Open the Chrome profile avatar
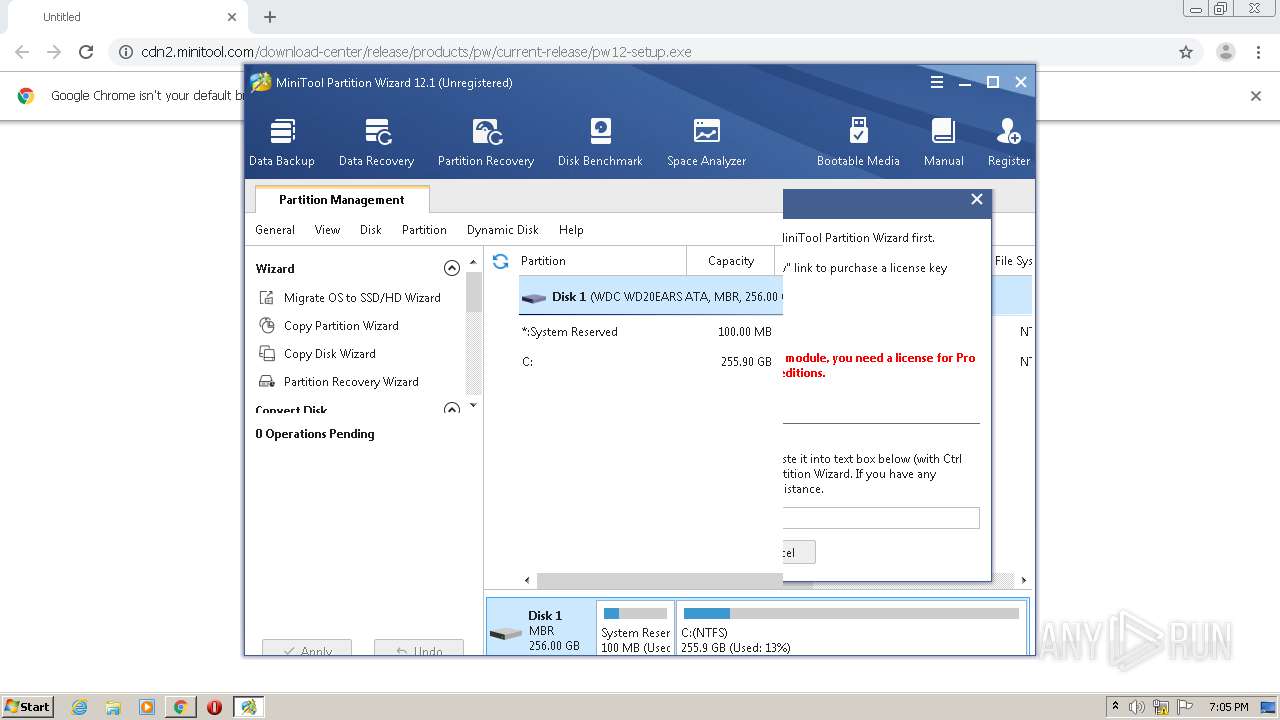 coord(1225,52)
